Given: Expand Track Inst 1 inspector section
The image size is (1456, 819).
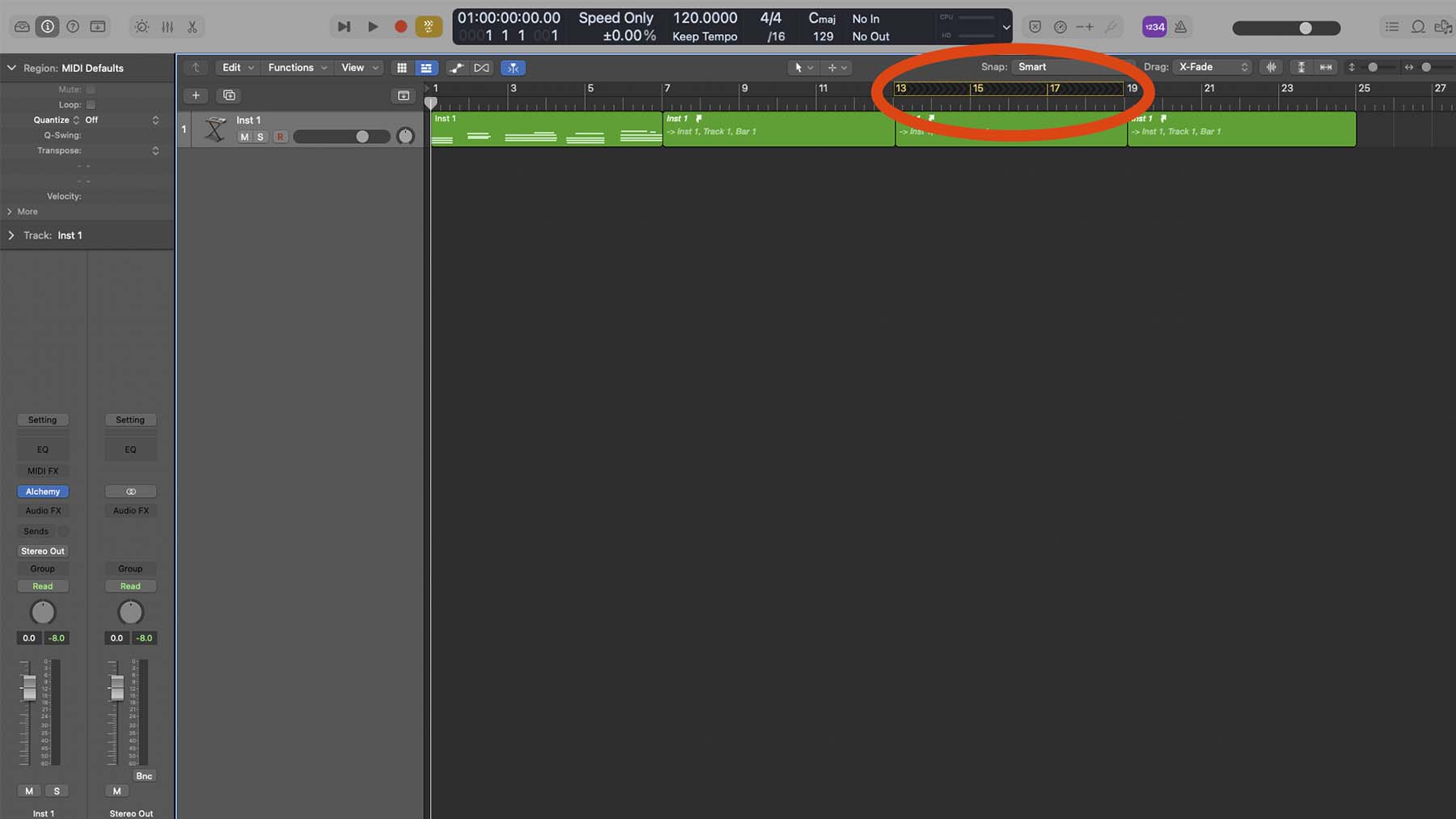Looking at the screenshot, I should (11, 235).
